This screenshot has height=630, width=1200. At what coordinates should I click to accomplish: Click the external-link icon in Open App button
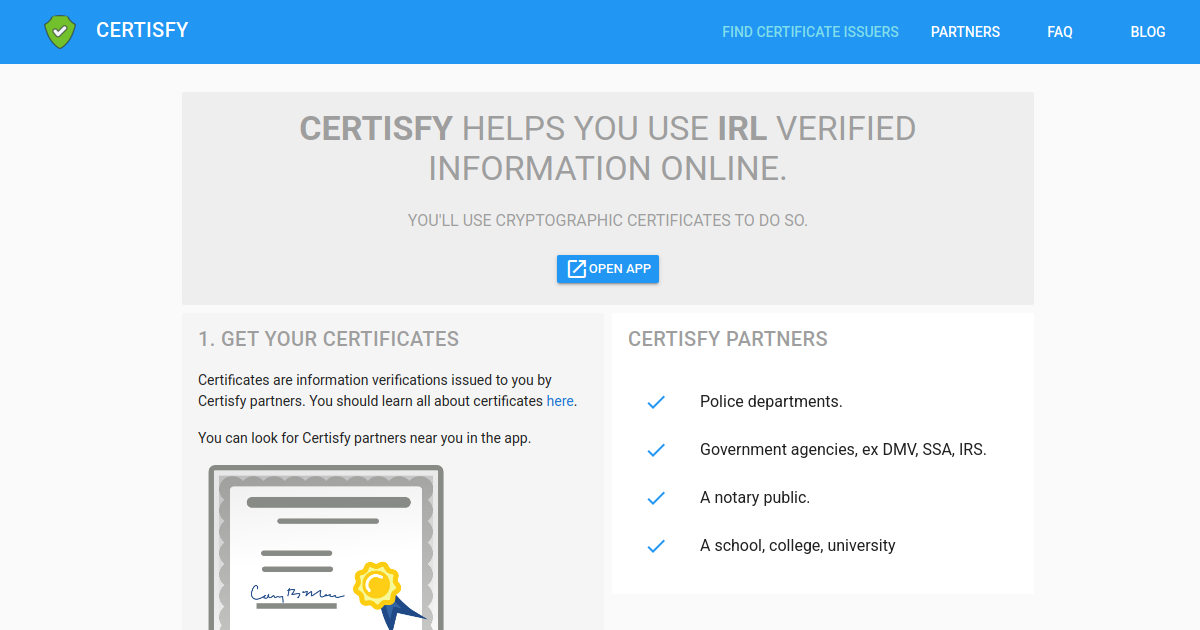pyautogui.click(x=576, y=269)
